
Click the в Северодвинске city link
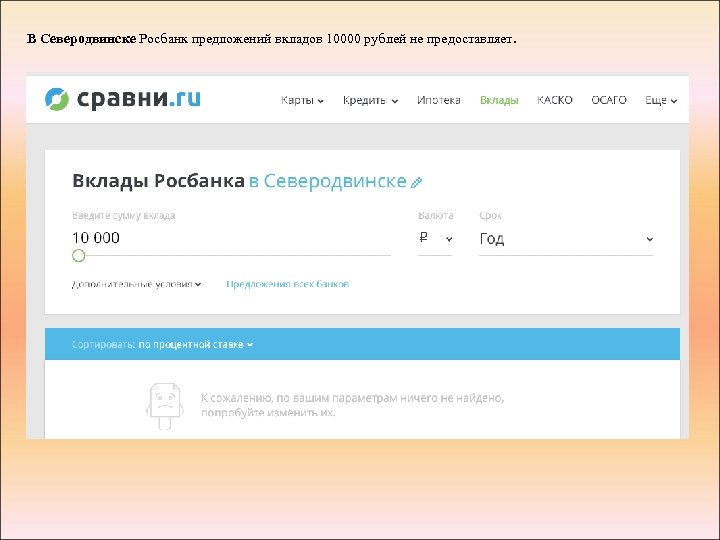[328, 181]
